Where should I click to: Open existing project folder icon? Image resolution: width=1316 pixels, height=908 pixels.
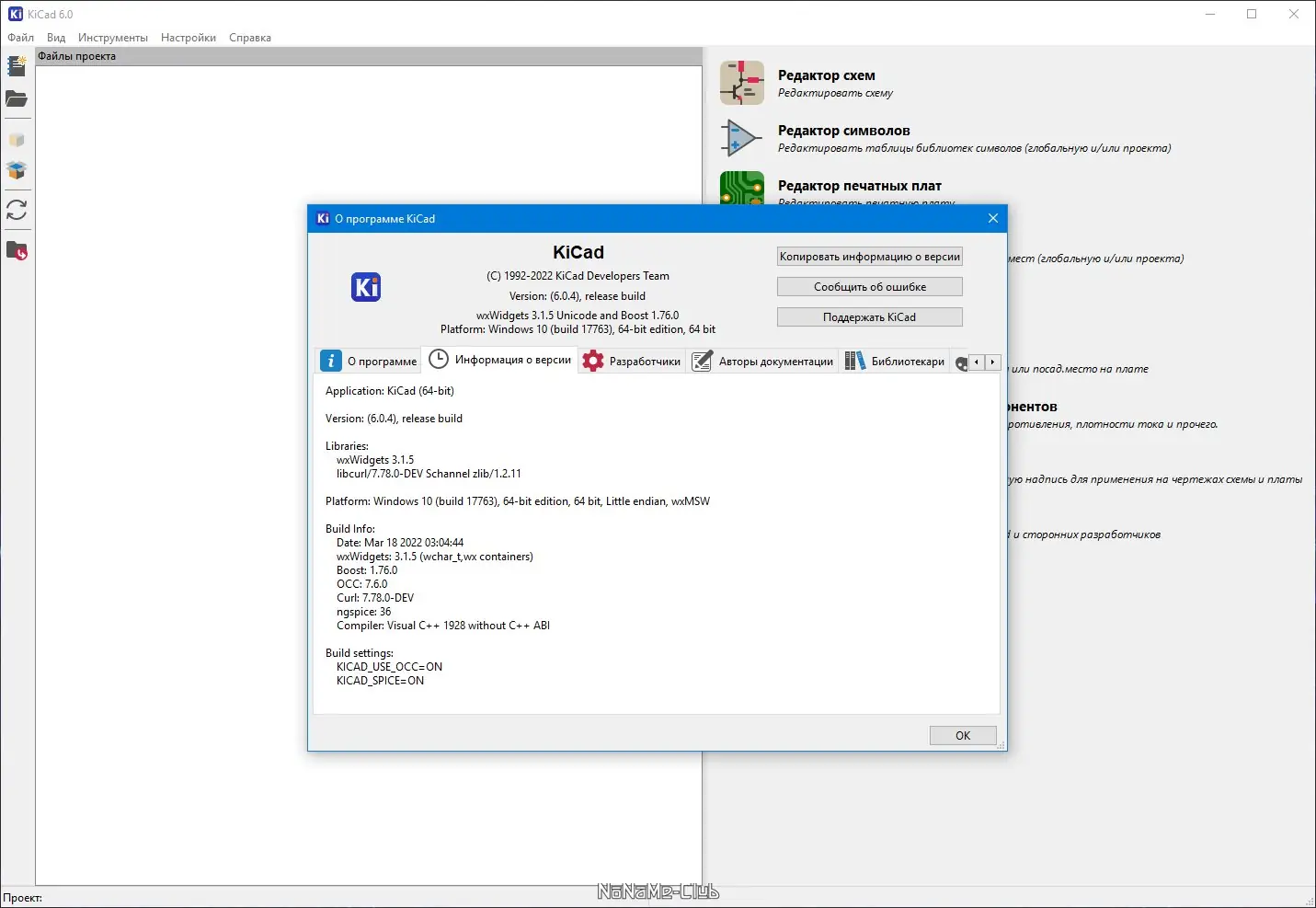click(x=17, y=98)
